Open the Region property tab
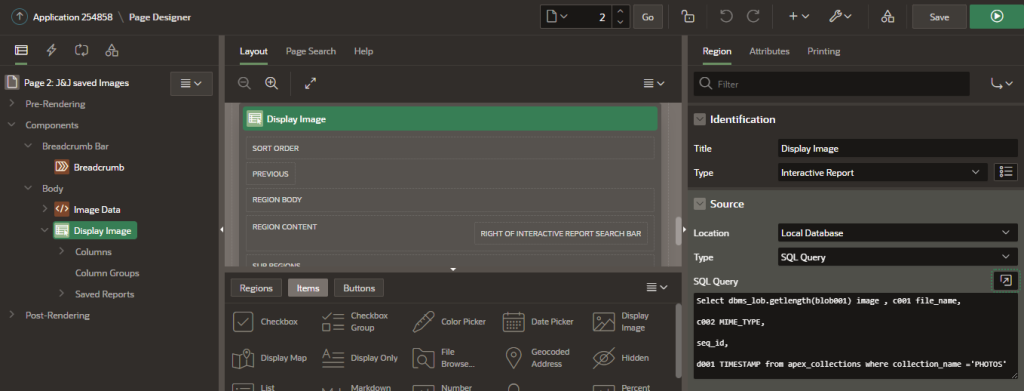 (x=716, y=51)
